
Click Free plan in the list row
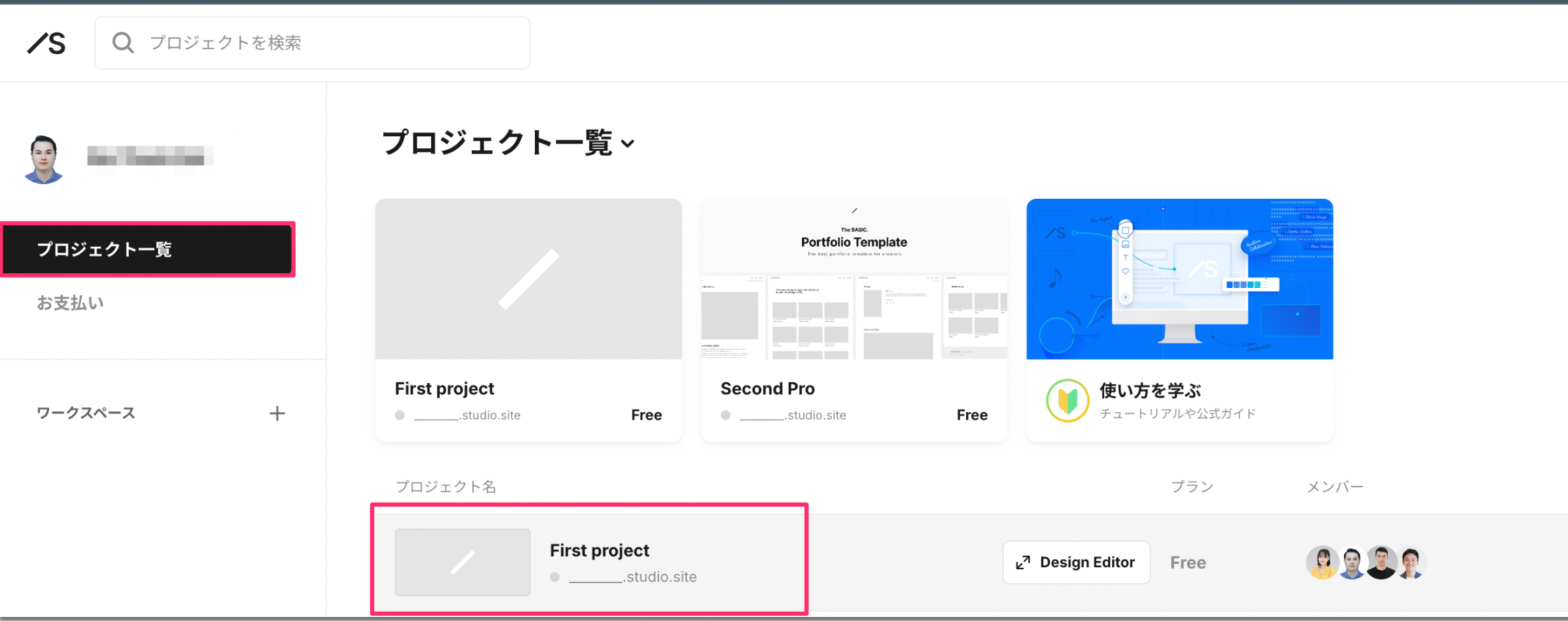pos(1188,562)
